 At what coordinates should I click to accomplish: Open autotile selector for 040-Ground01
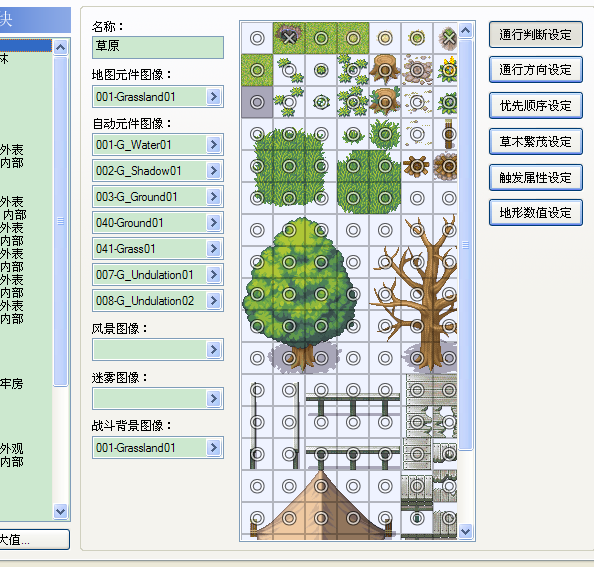[x=214, y=222]
